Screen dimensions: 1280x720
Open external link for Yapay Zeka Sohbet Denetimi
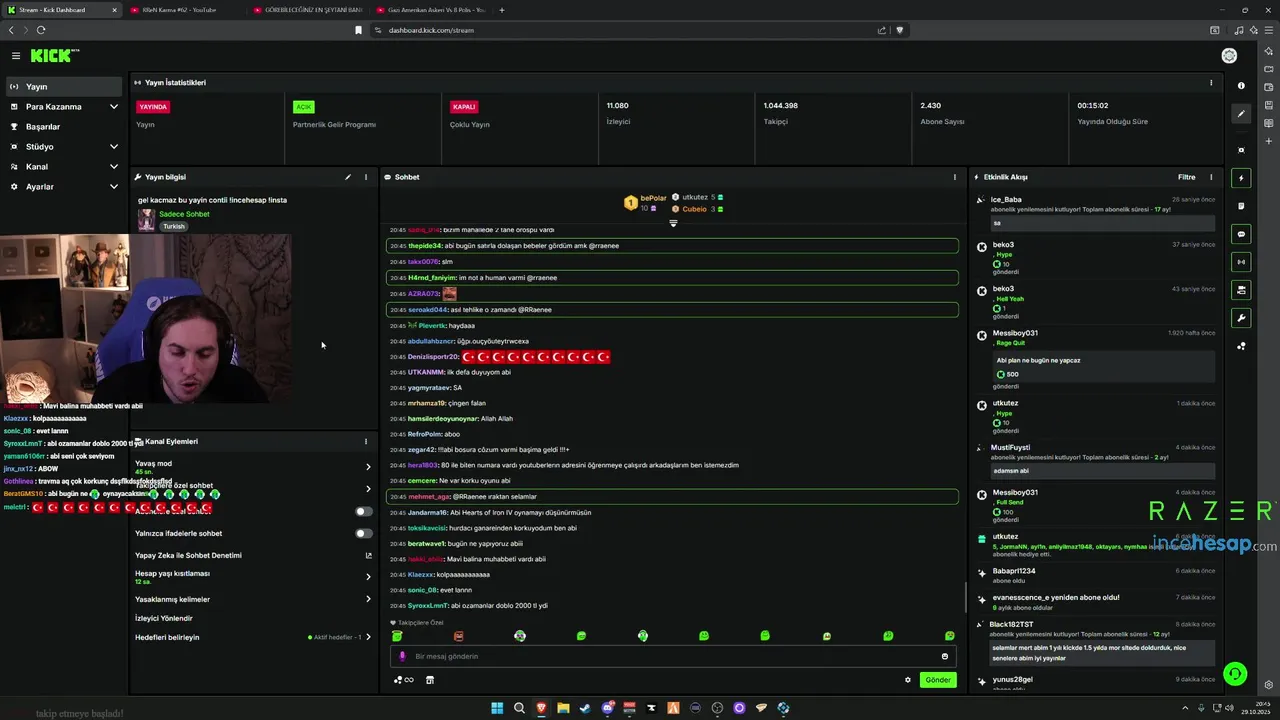(x=368, y=555)
